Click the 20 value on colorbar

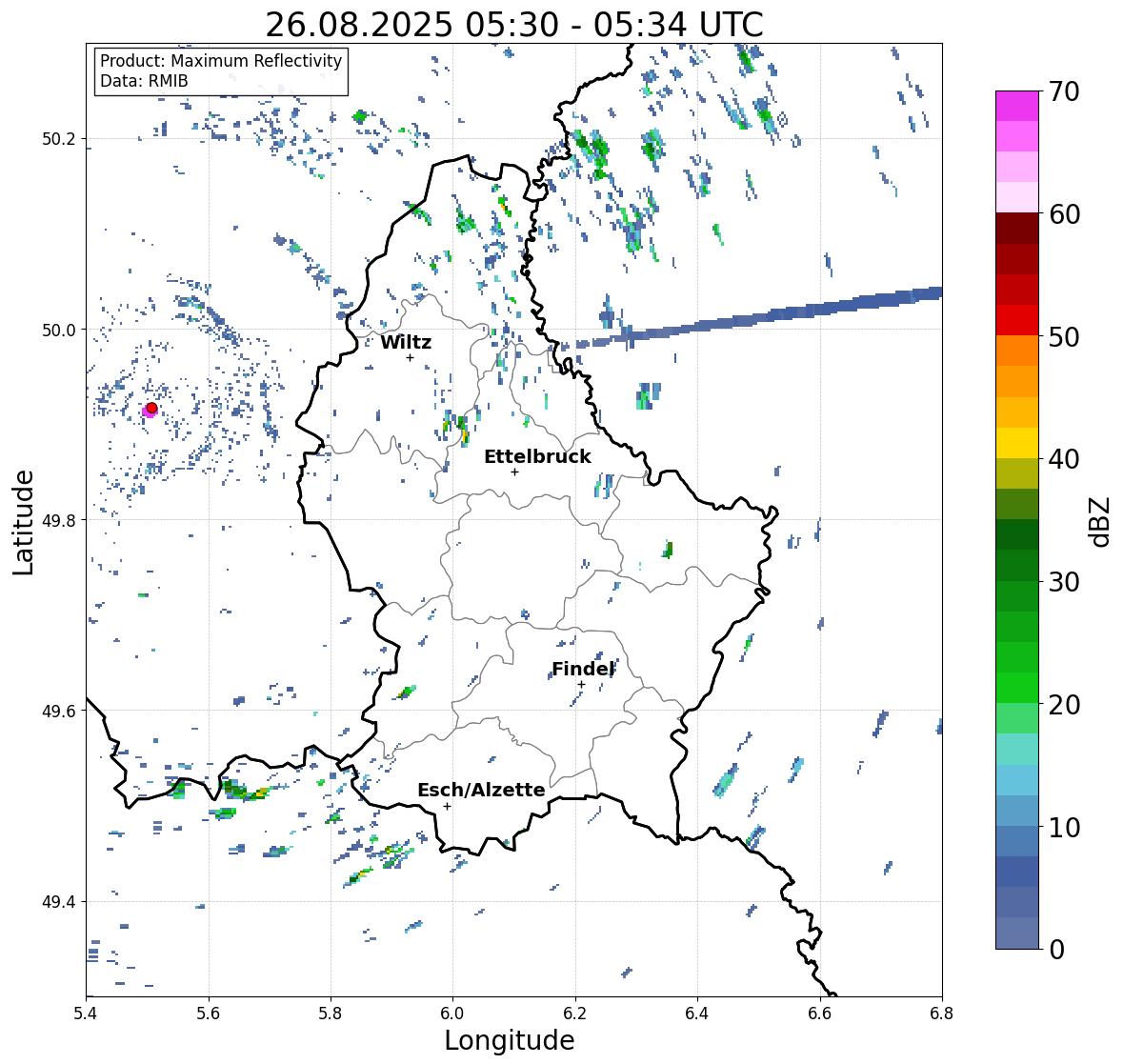(x=1064, y=704)
